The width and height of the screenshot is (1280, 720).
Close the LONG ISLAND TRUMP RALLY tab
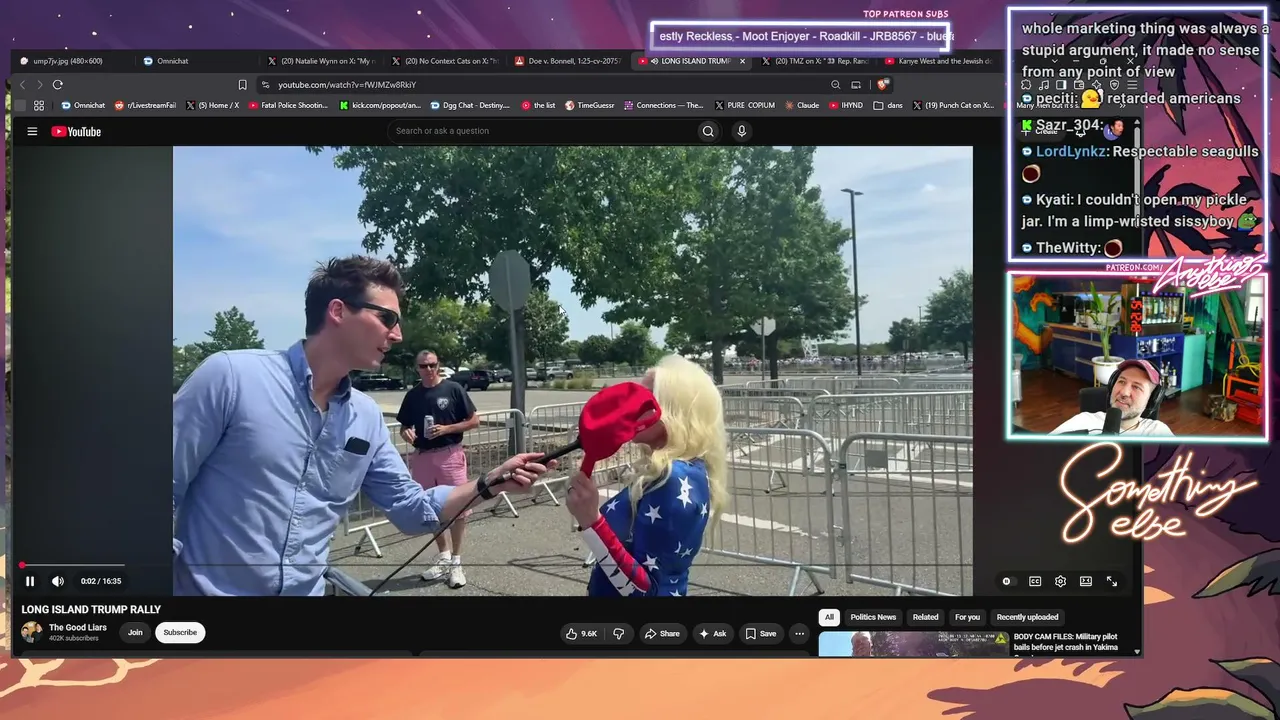tap(742, 61)
